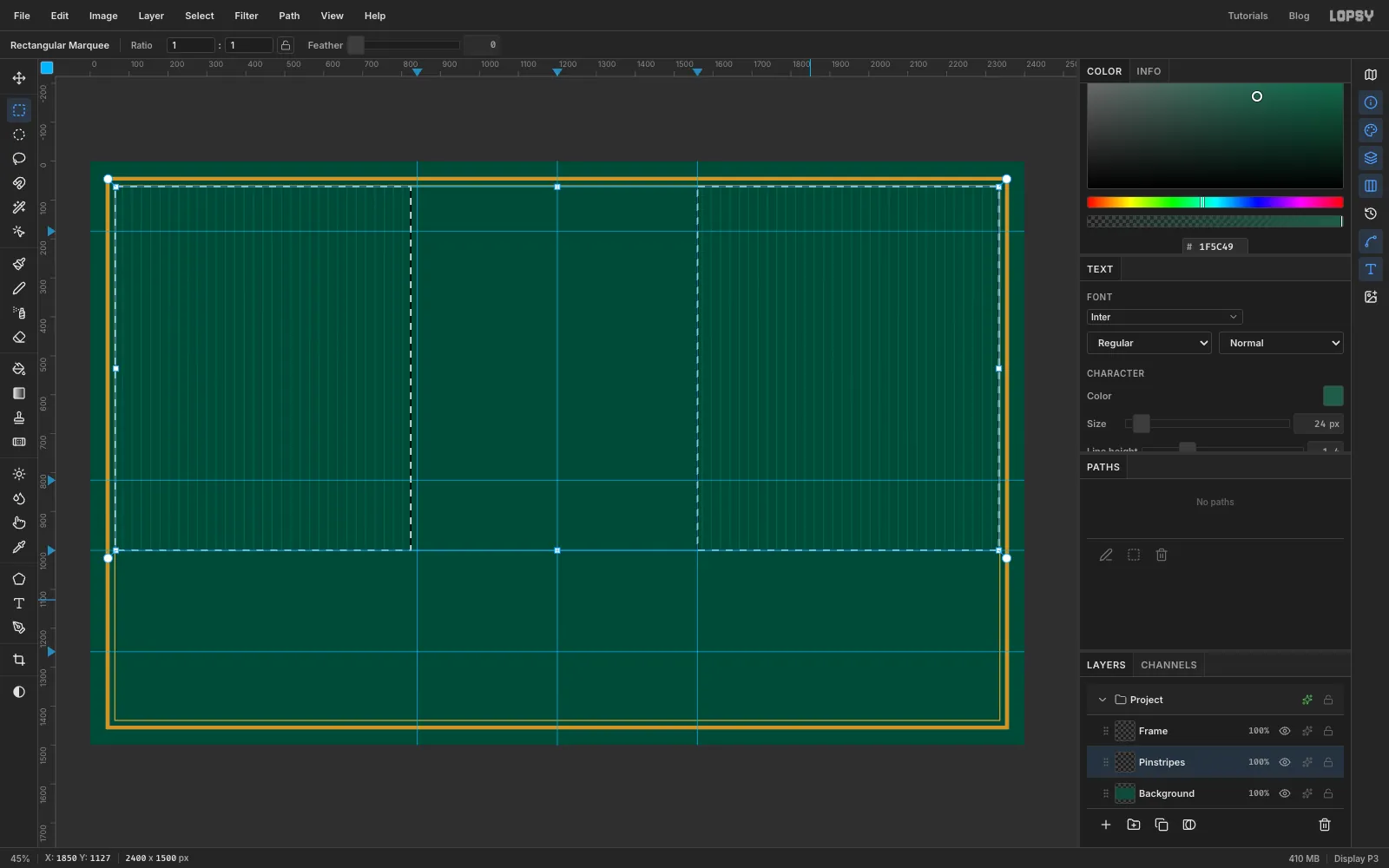
Task: Select the Gradient tool
Action: click(x=19, y=393)
